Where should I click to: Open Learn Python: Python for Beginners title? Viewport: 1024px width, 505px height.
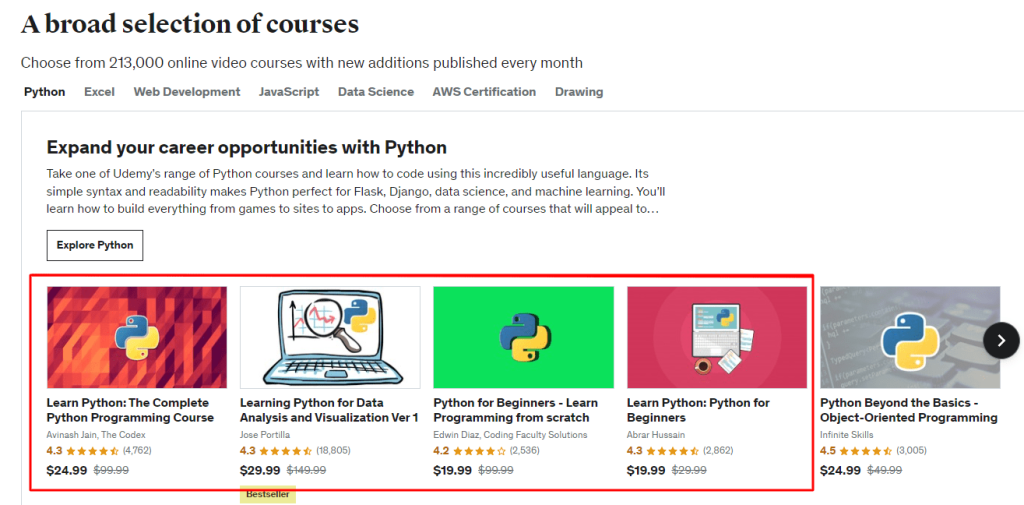[x=698, y=410]
